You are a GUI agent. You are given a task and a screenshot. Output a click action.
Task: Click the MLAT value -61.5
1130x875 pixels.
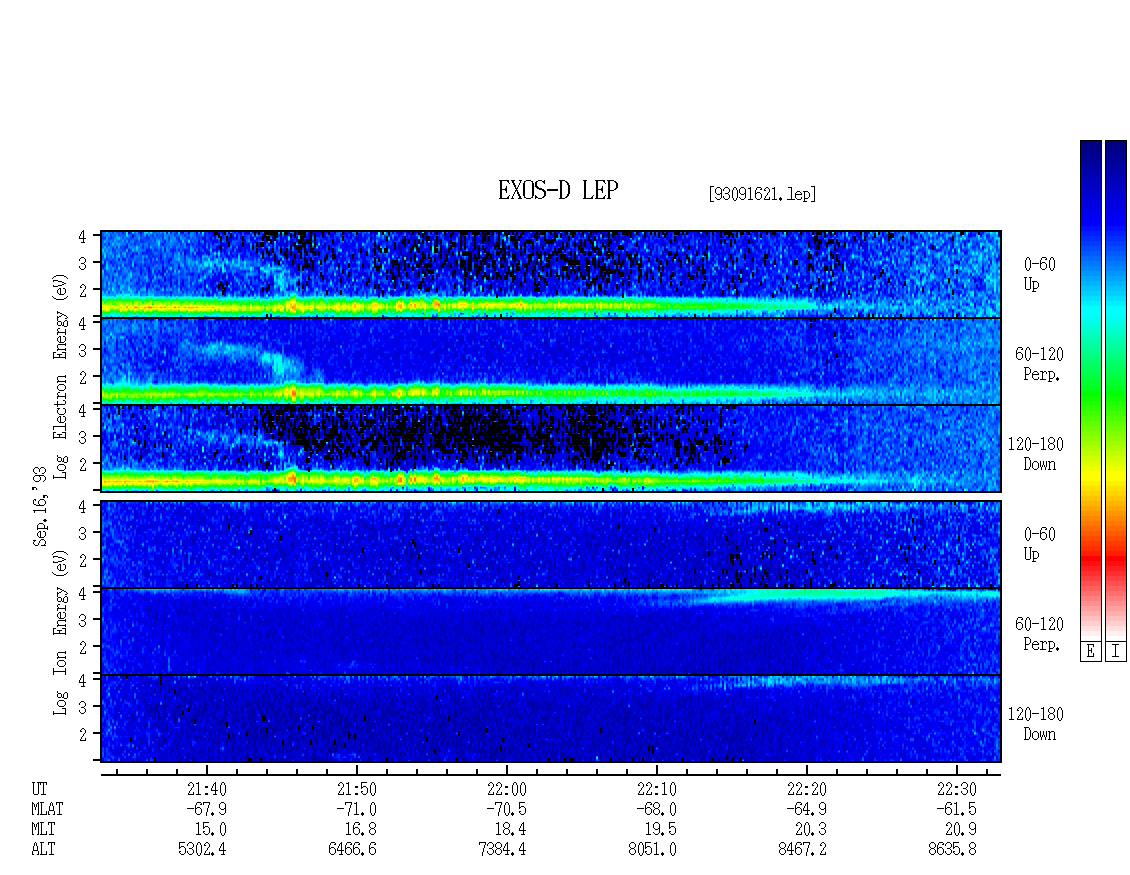956,809
